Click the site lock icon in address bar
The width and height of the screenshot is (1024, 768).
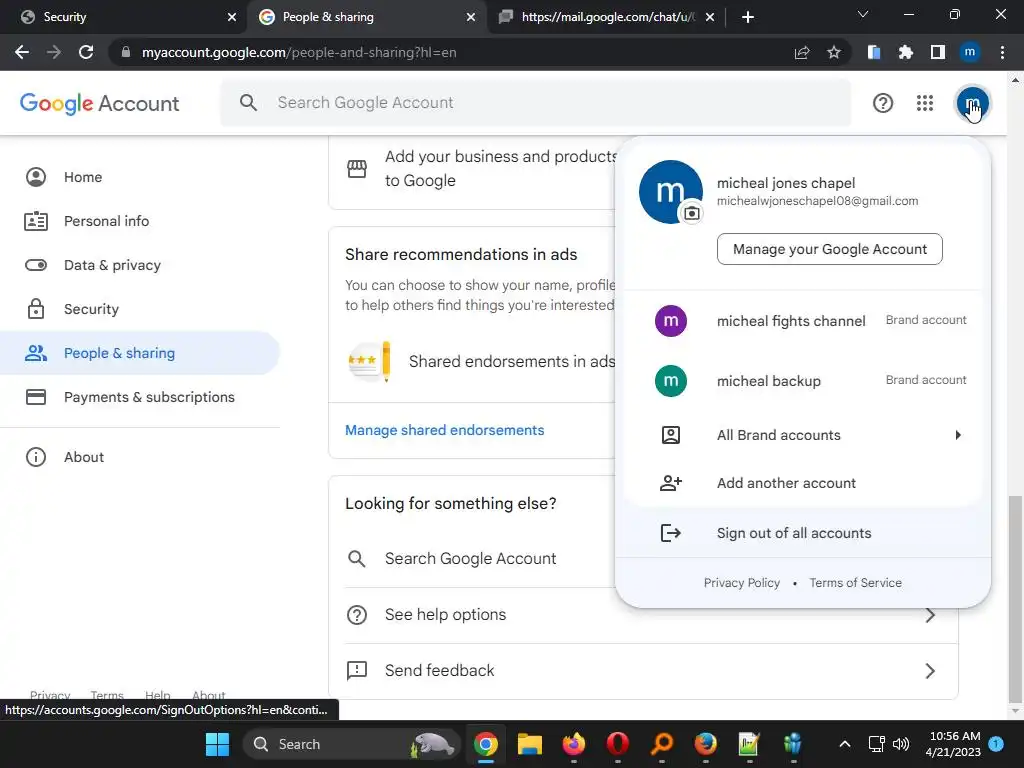coord(126,52)
